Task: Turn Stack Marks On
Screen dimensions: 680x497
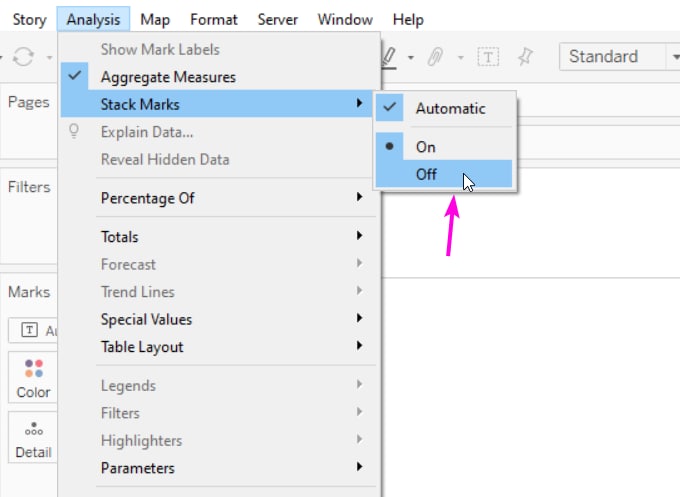Action: click(x=445, y=147)
